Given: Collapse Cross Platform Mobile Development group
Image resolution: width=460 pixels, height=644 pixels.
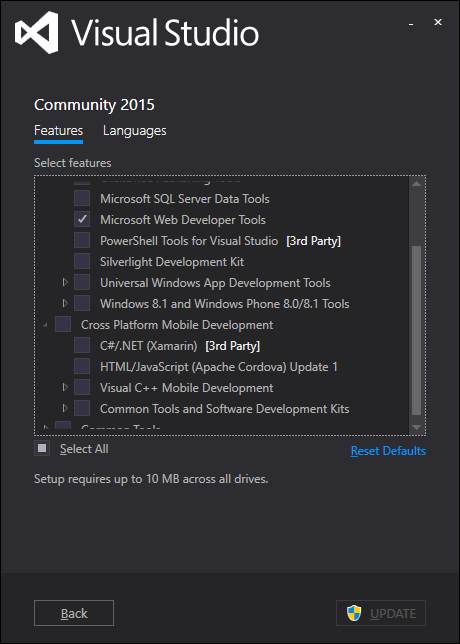Looking at the screenshot, I should 45,325.
